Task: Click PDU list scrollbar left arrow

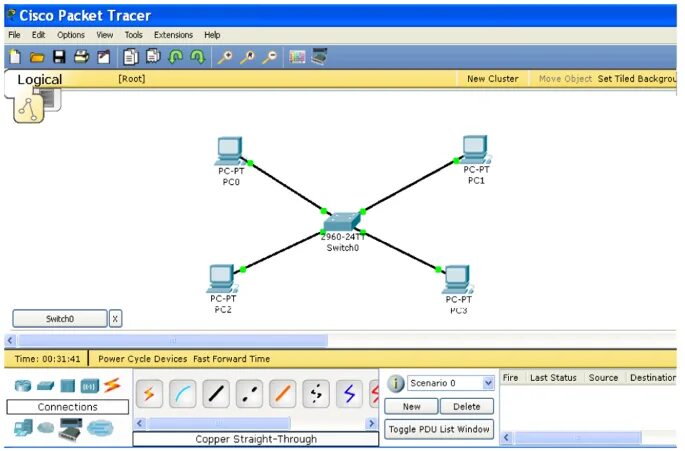Action: pyautogui.click(x=506, y=437)
